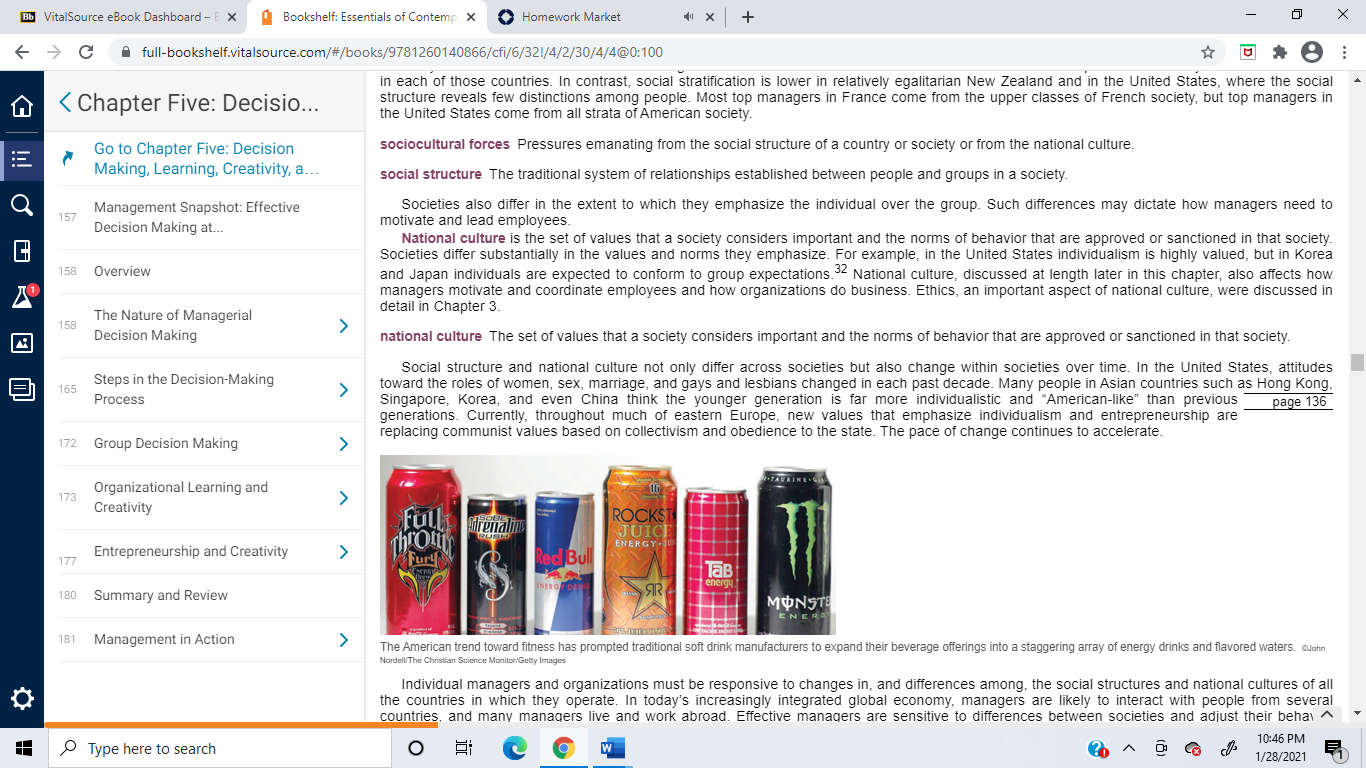Click the glossary term 'social structure'
The image size is (1366, 768).
tap(431, 174)
